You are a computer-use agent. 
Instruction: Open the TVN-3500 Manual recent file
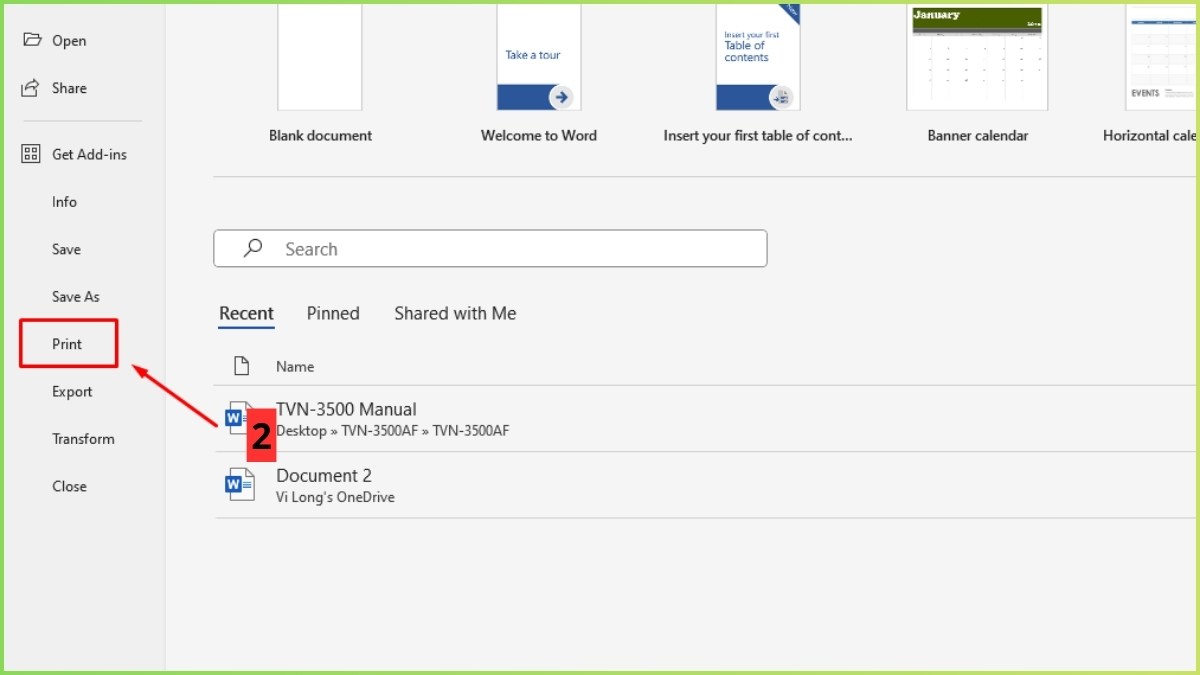coord(346,409)
